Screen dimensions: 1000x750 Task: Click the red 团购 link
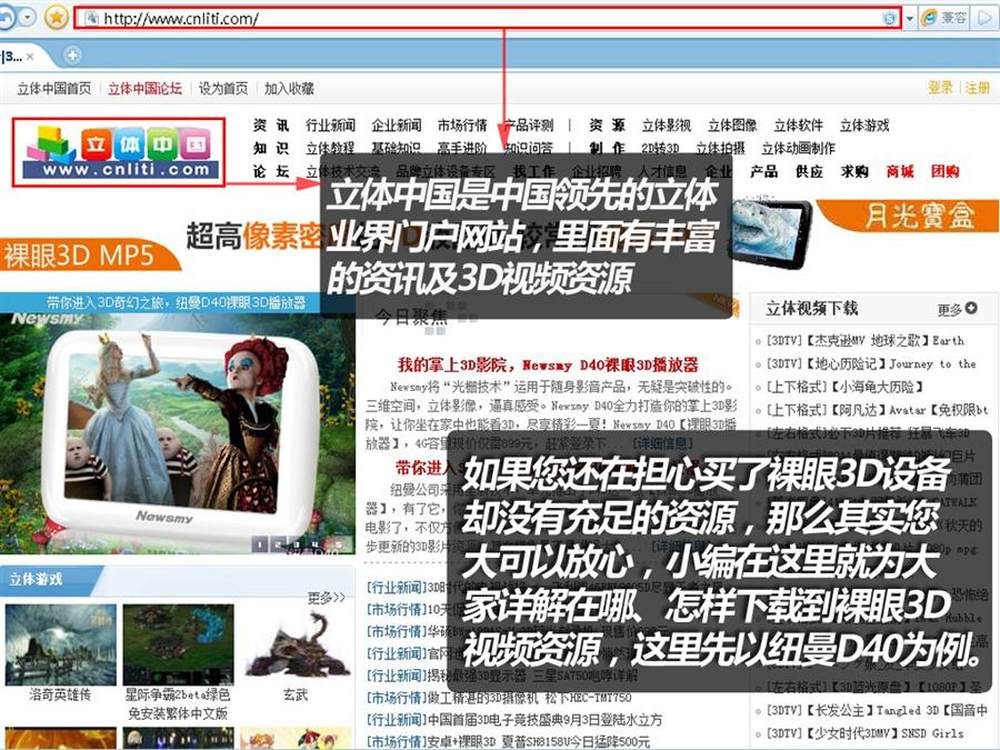(x=945, y=171)
